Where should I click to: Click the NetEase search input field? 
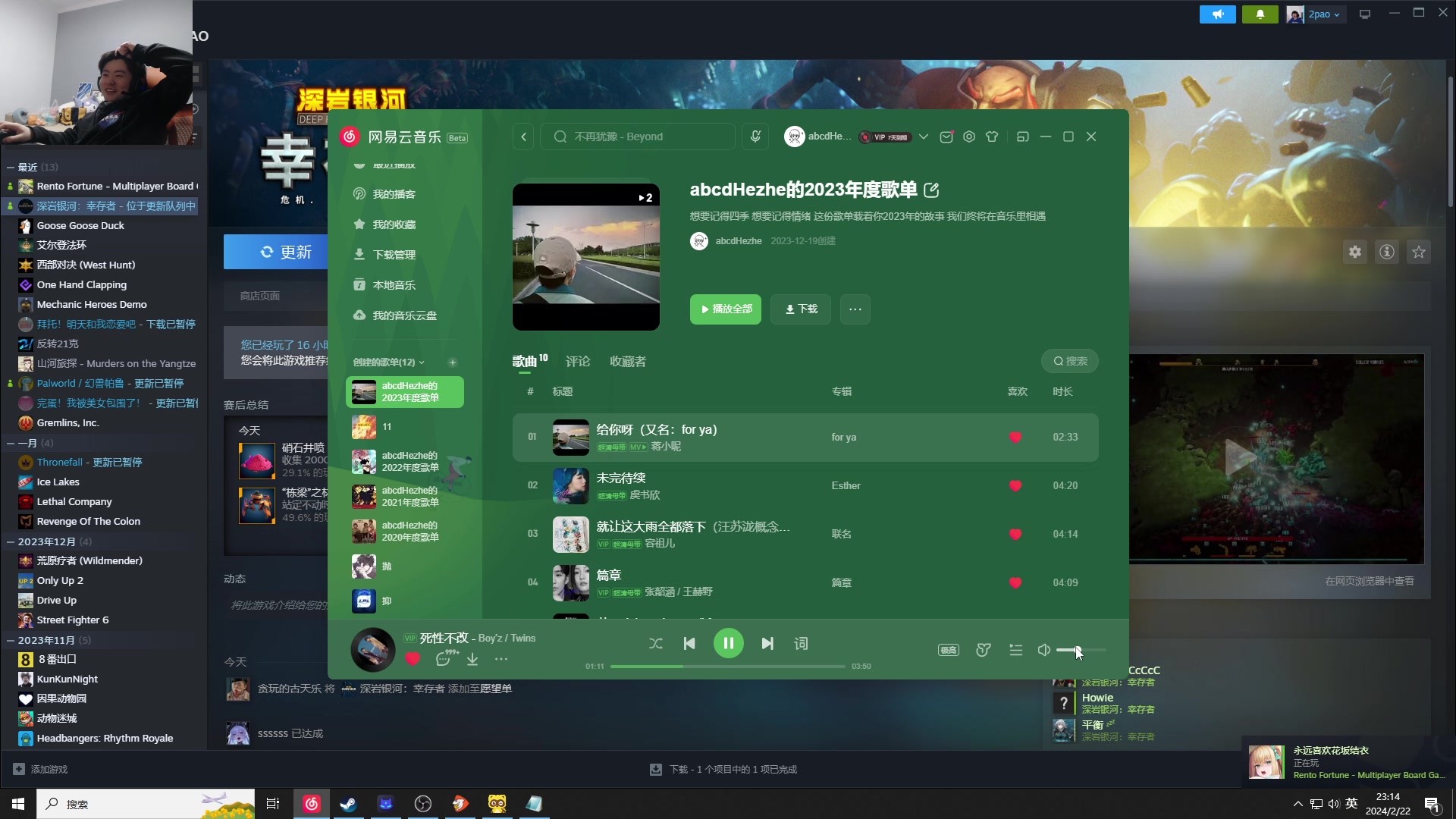click(x=638, y=136)
